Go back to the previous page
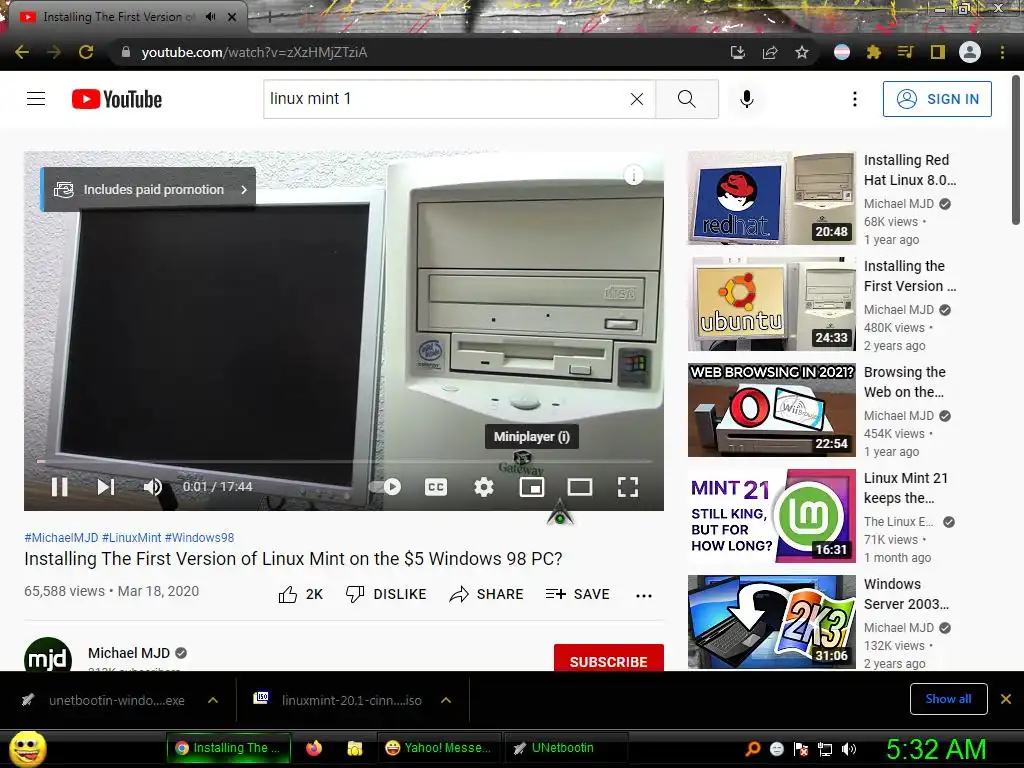This screenshot has width=1024, height=768. (x=22, y=52)
